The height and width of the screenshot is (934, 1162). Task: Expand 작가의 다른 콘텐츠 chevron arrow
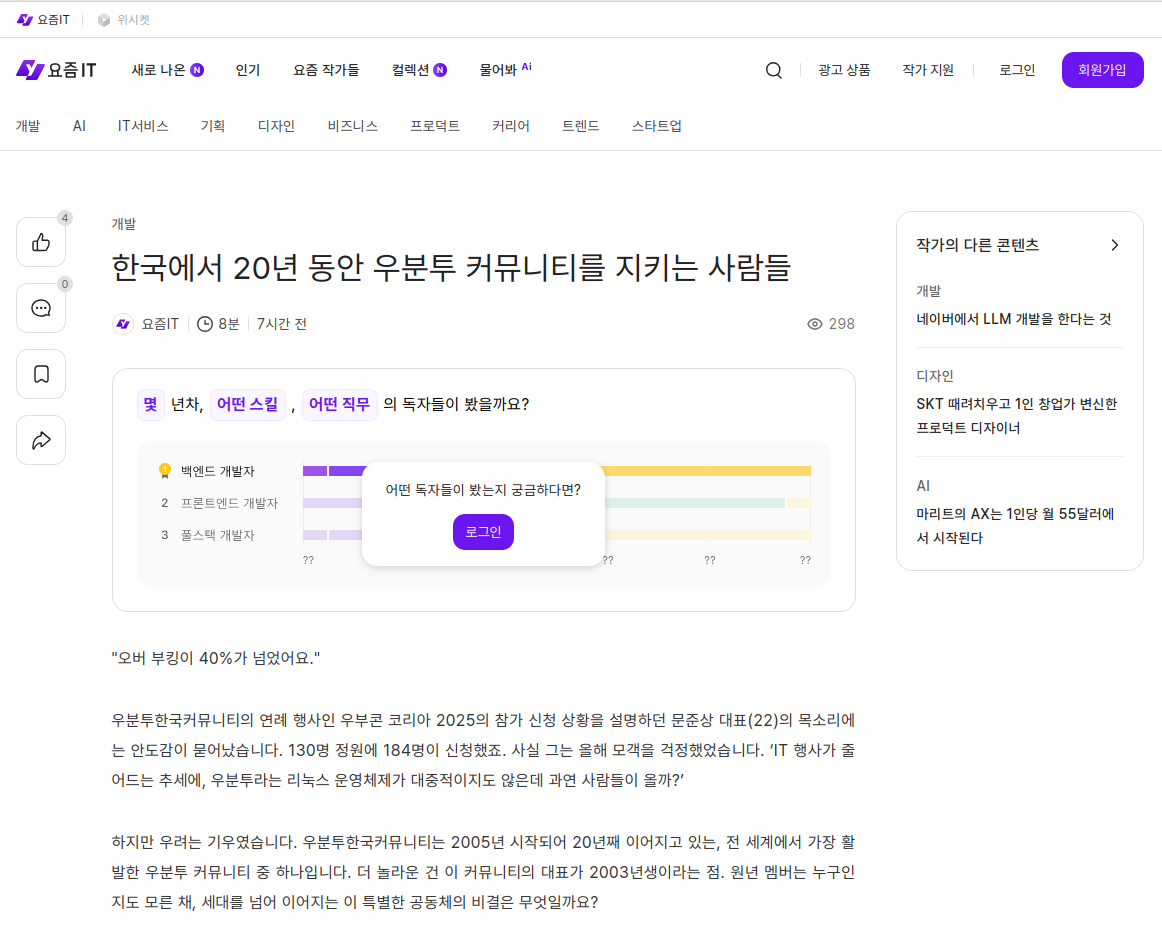click(1115, 245)
